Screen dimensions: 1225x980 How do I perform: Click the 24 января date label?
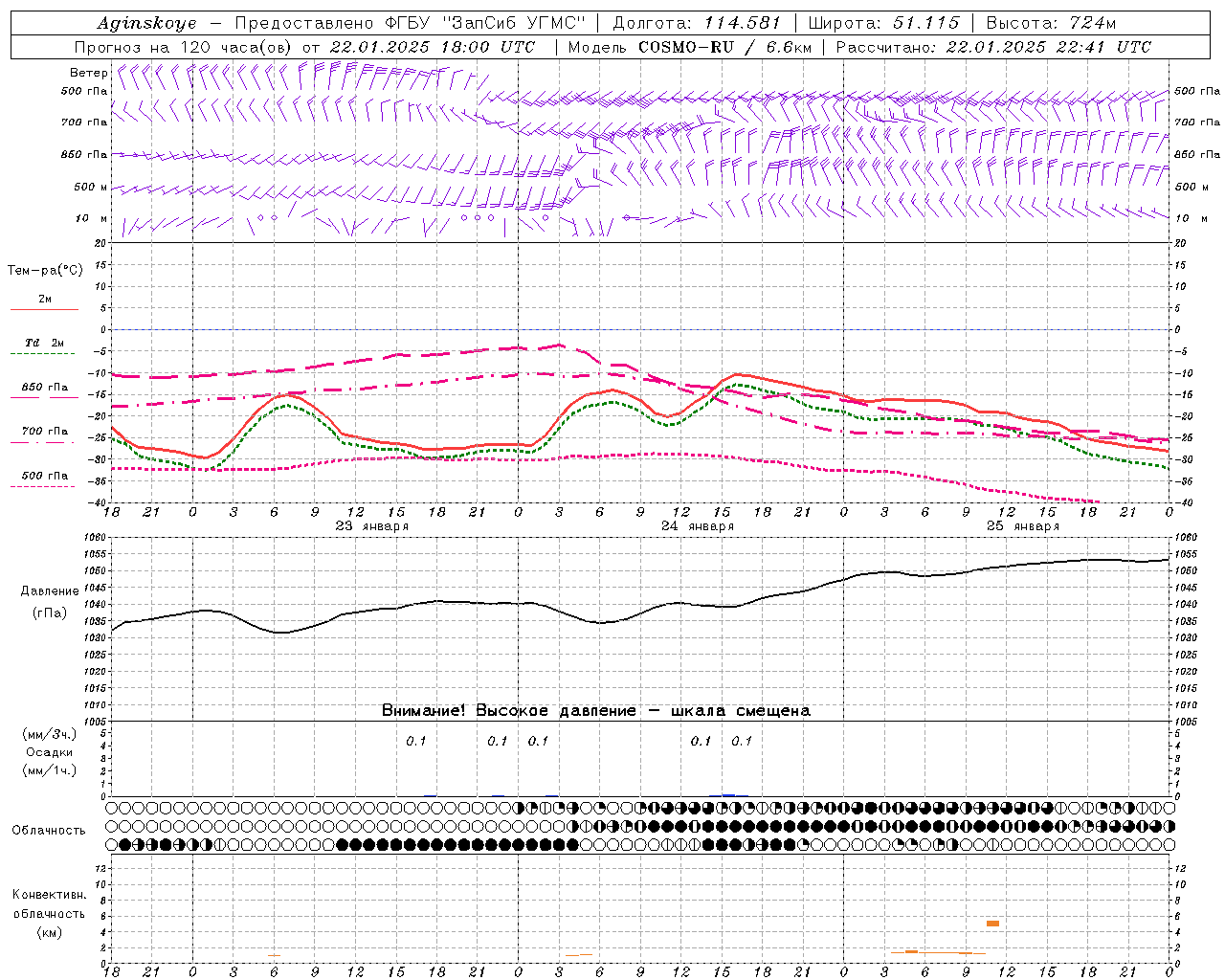[x=698, y=526]
